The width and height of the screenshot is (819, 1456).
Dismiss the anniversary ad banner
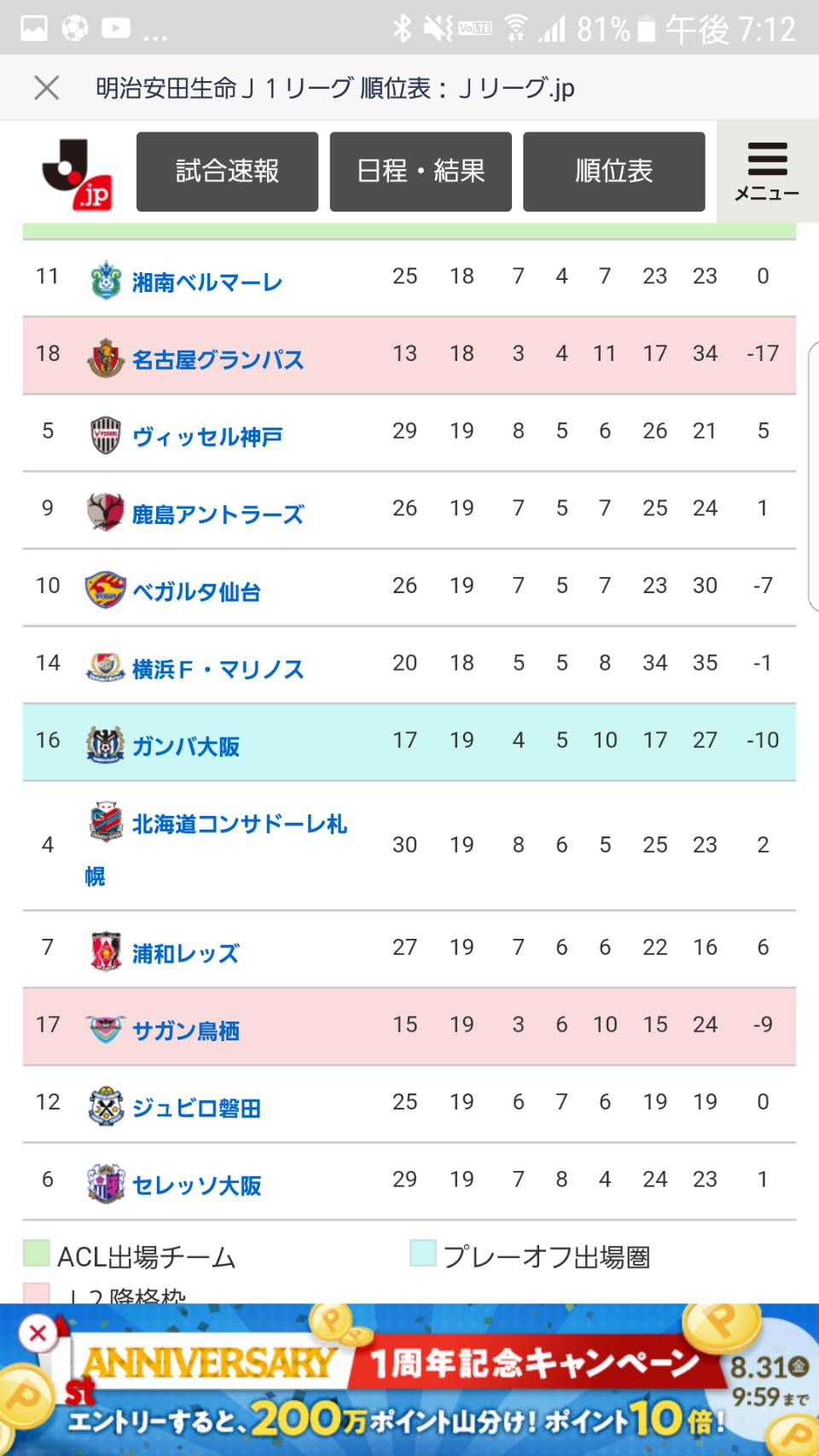coord(38,1333)
